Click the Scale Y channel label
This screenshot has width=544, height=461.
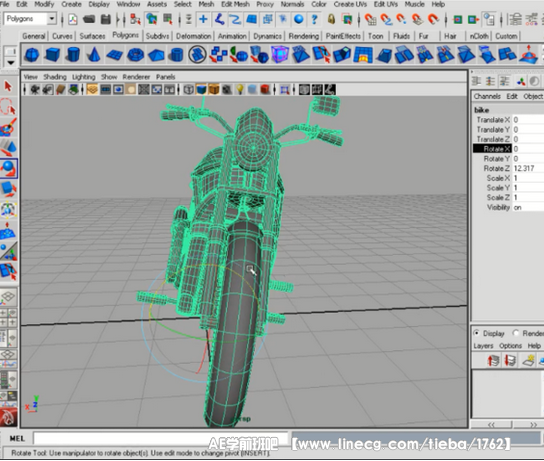498,188
